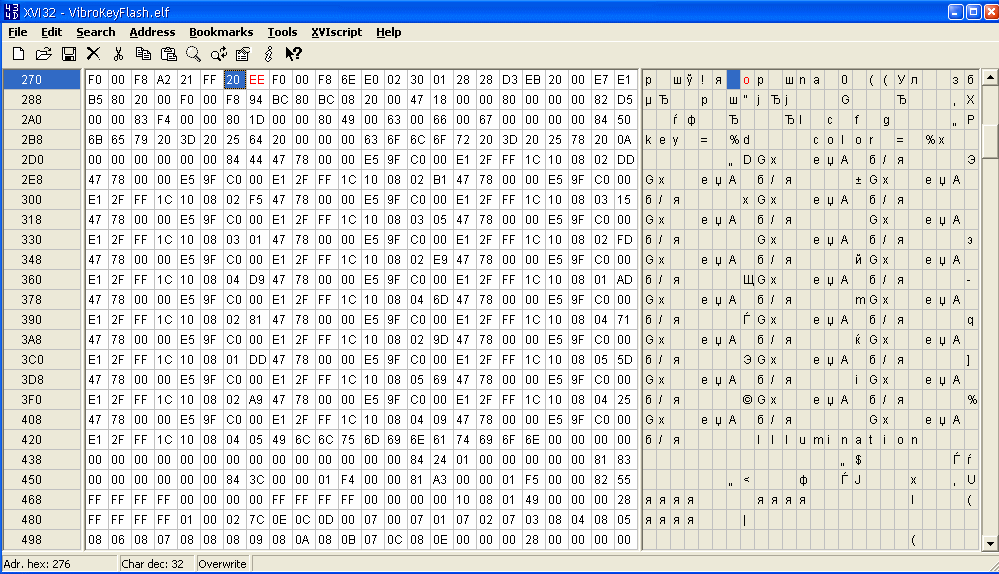Click the F5 byte in row 300
Image resolution: width=999 pixels, height=574 pixels.
coord(256,199)
